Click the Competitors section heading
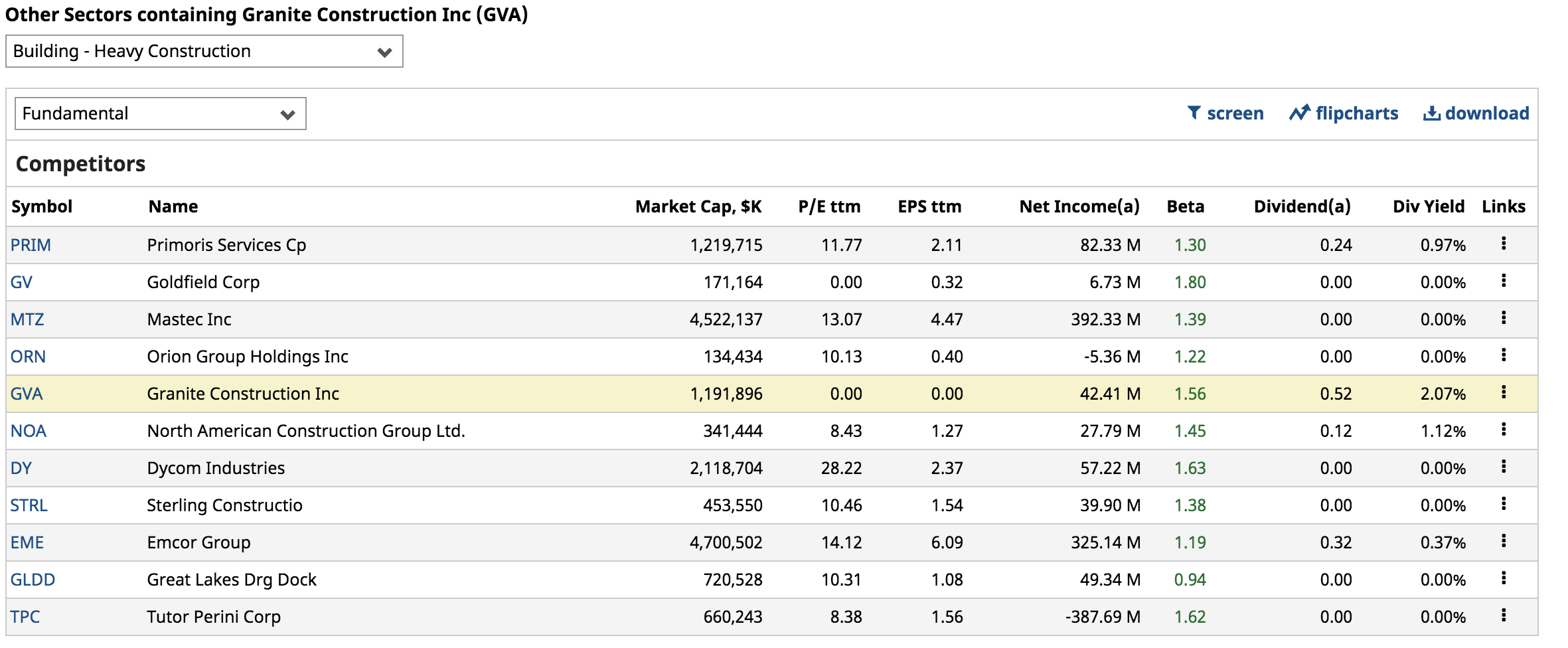This screenshot has height=648, width=1568. point(80,164)
